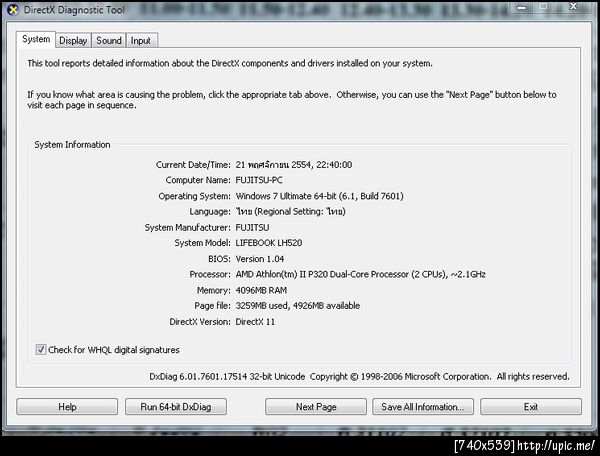The image size is (600, 456).
Task: Click the System Information group label
Action: [72, 145]
